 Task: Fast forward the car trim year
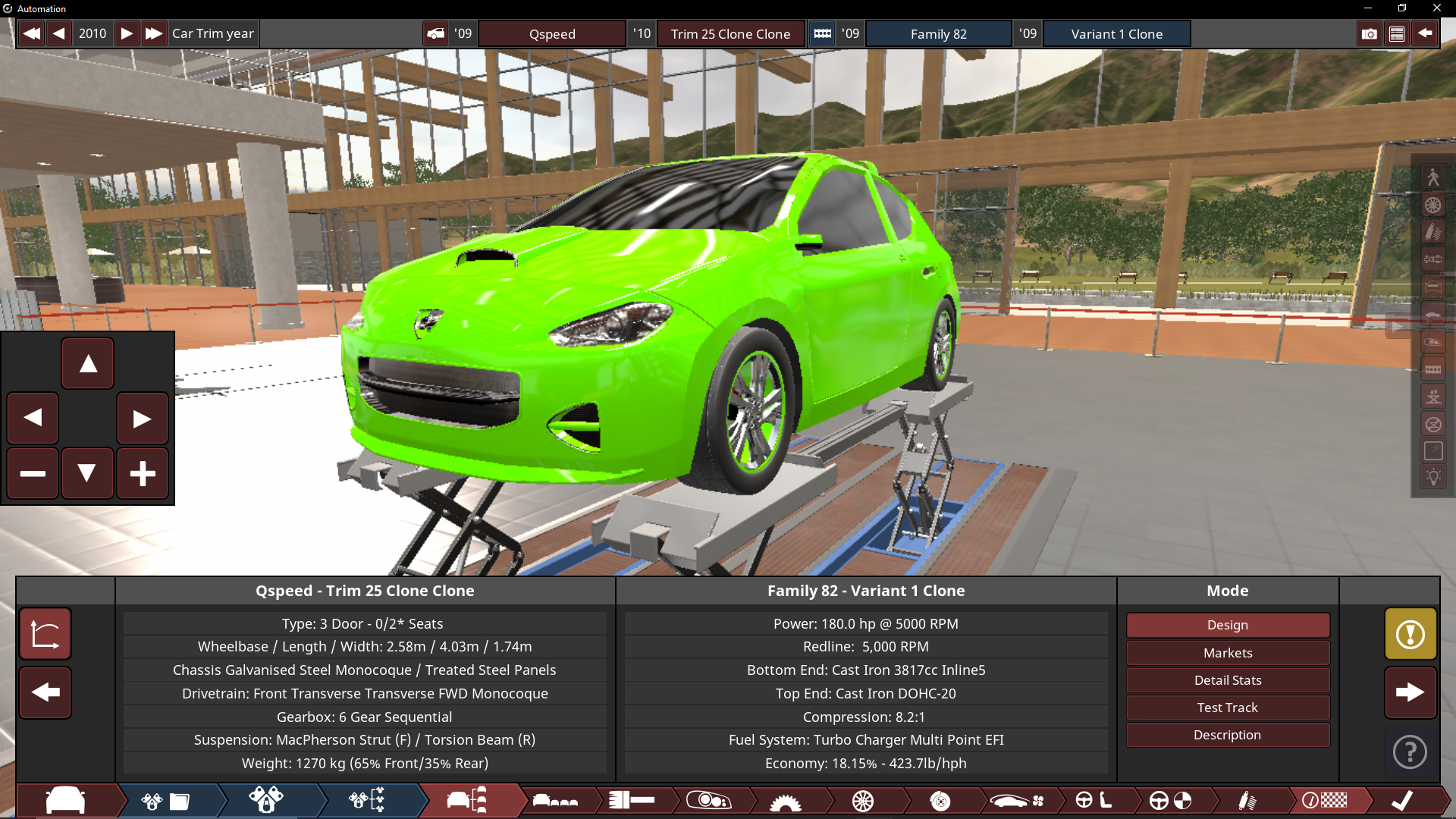tap(154, 33)
